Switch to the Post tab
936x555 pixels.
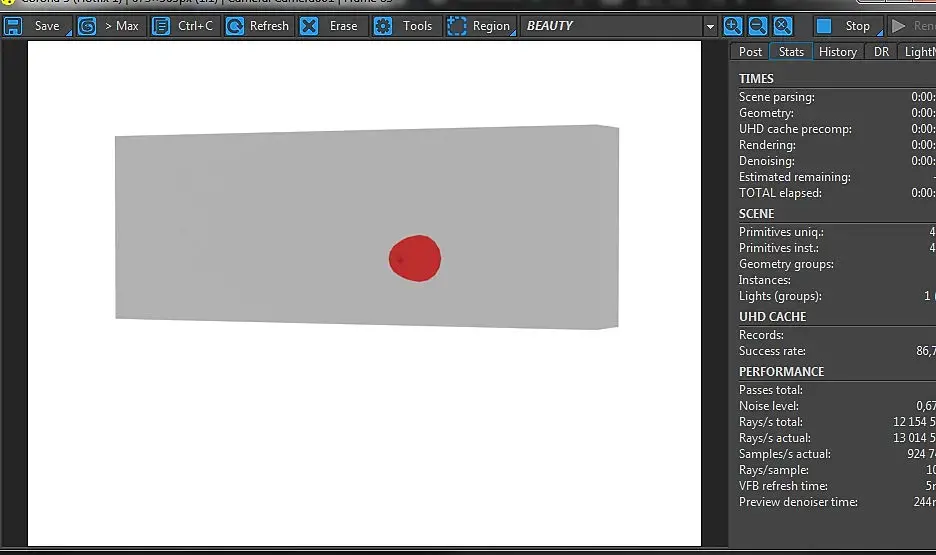coord(750,52)
